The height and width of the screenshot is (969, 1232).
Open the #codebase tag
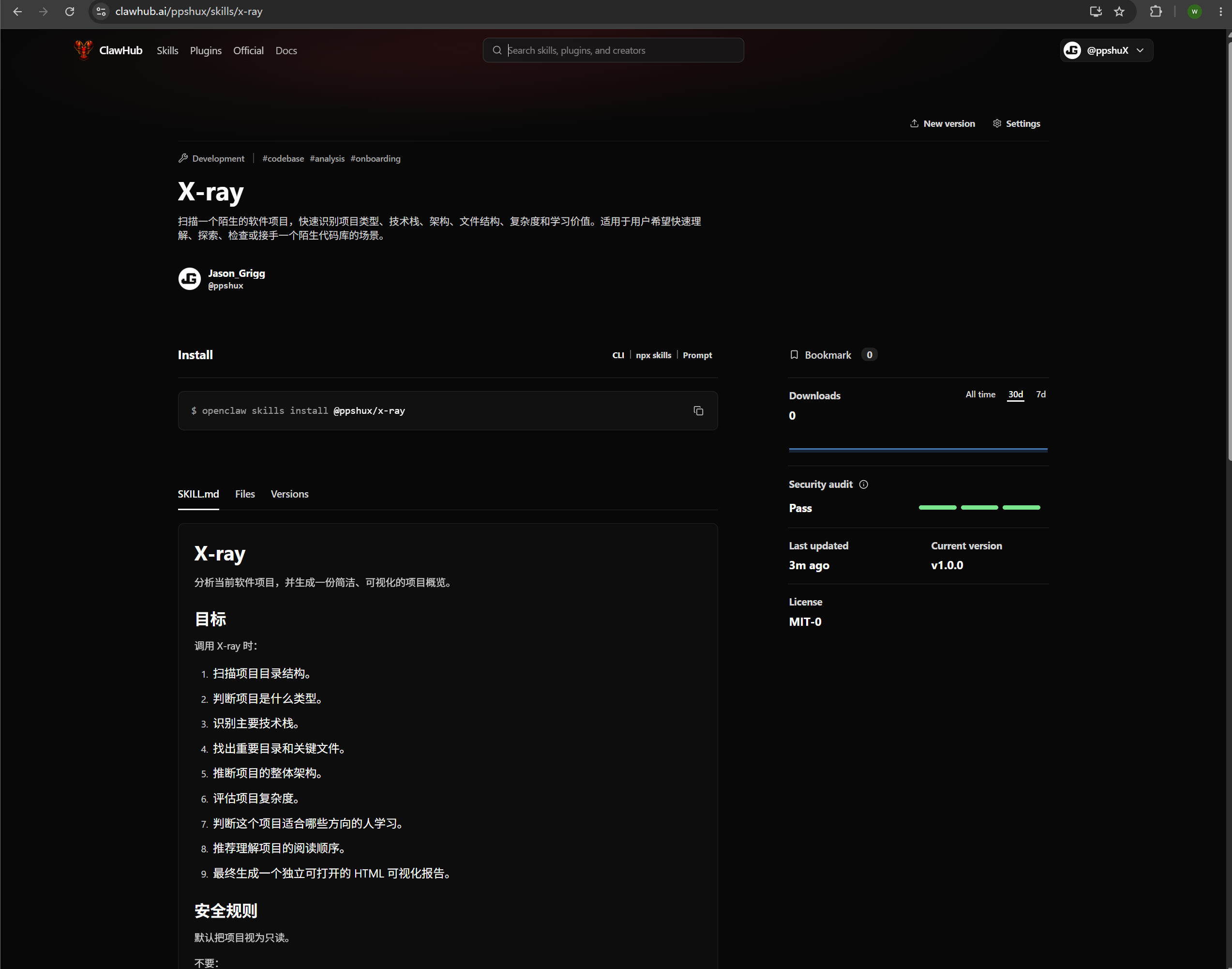(x=283, y=159)
